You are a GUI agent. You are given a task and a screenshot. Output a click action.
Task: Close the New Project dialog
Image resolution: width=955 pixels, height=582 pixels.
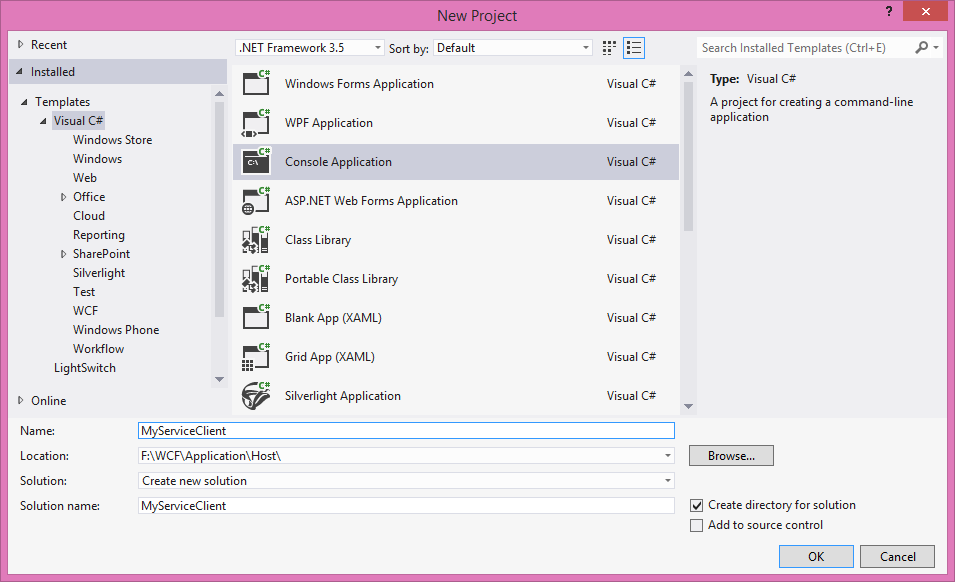[925, 11]
